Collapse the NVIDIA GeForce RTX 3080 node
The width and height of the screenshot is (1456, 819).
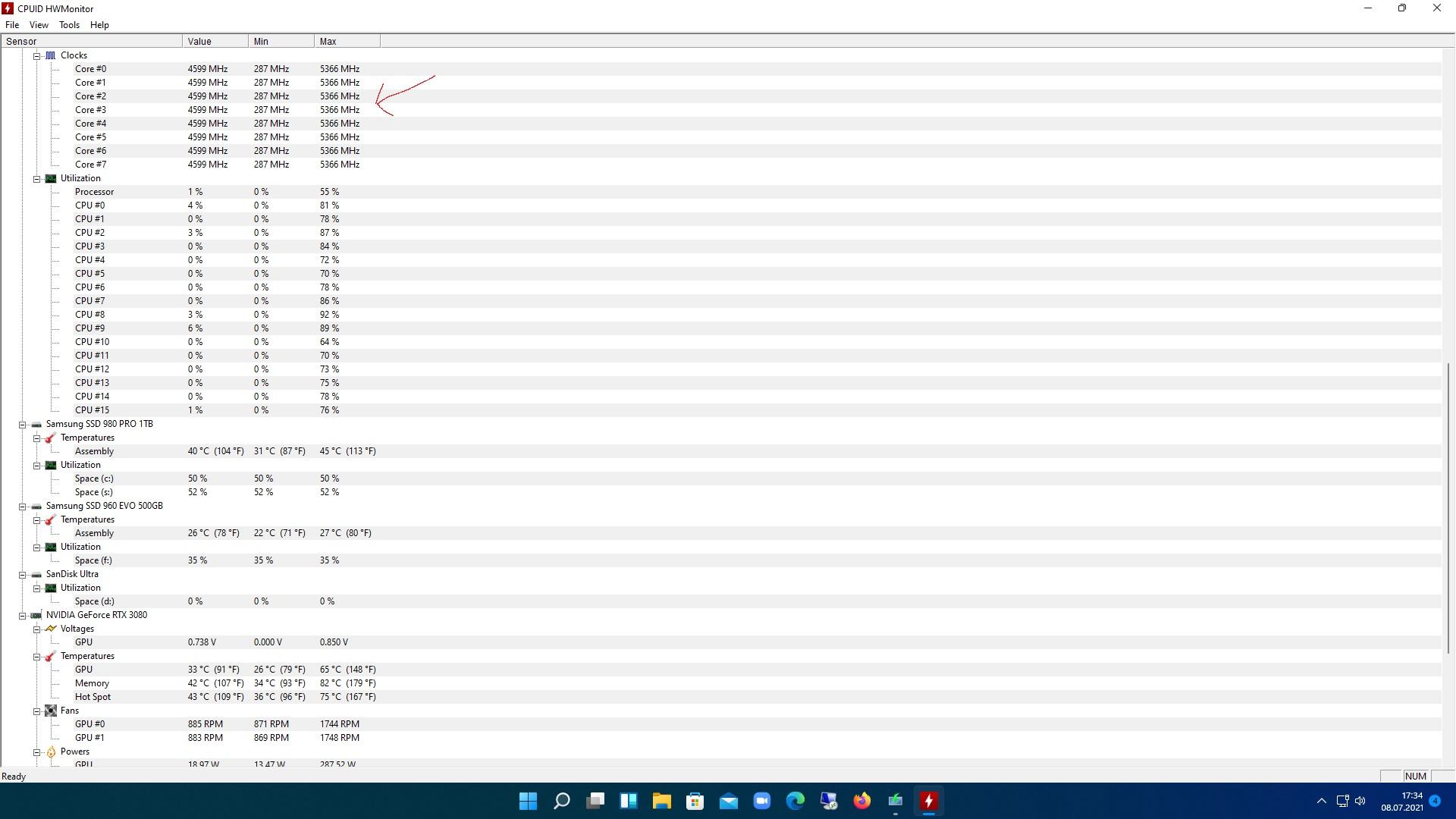tap(23, 616)
